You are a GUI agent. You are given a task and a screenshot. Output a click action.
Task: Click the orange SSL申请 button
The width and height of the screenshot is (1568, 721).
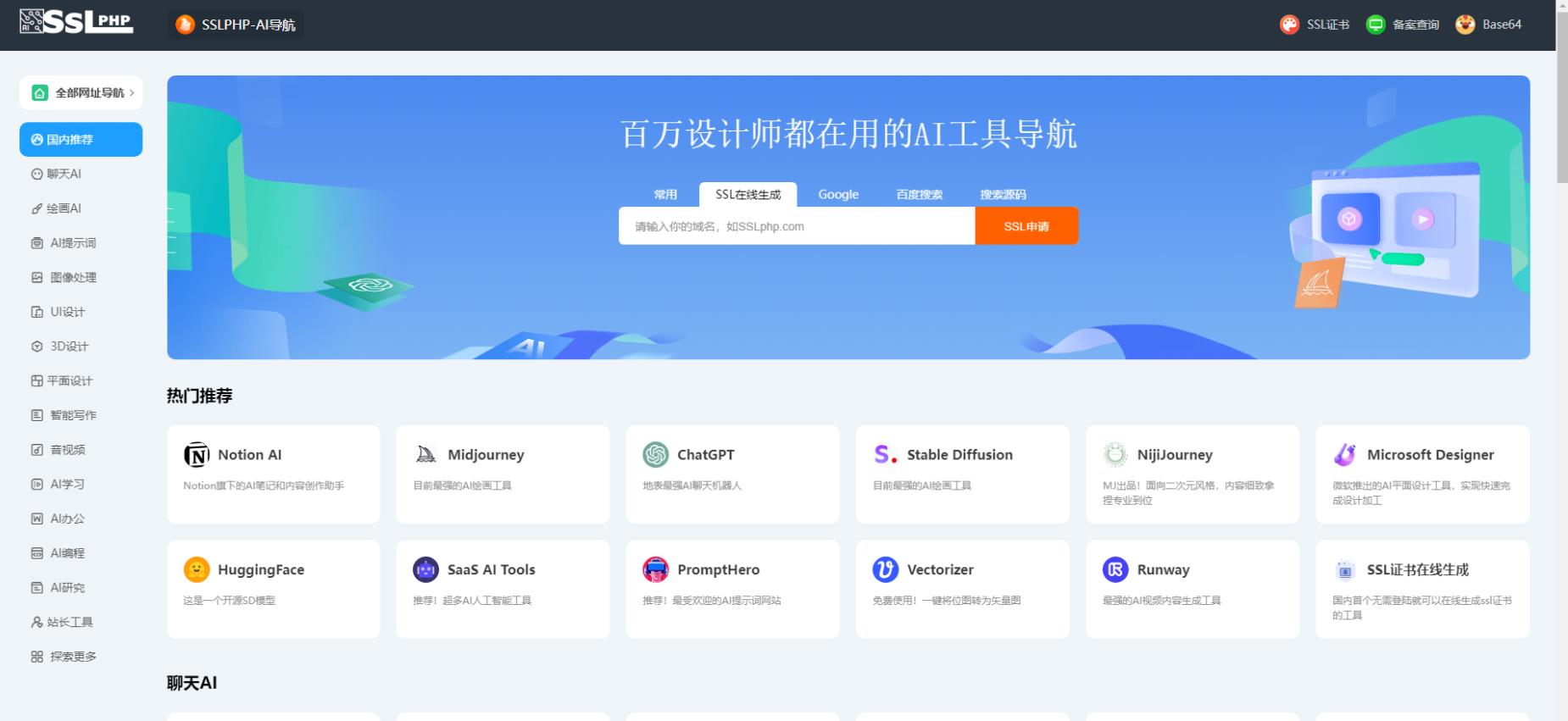1026,226
